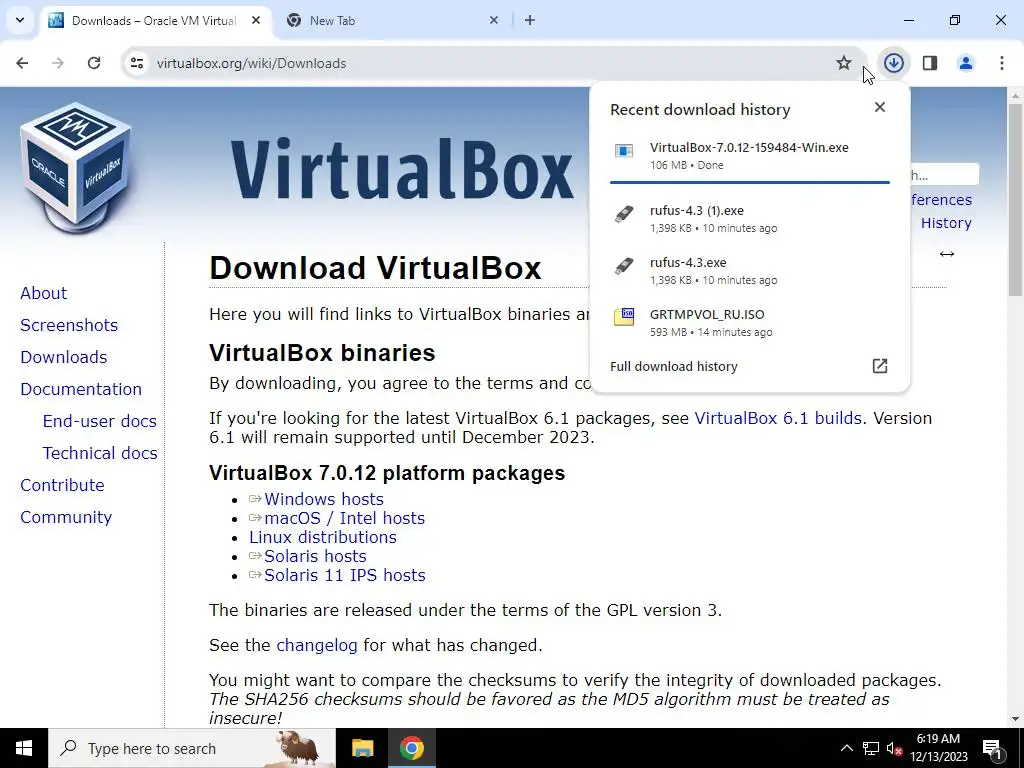This screenshot has width=1024, height=768.
Task: Select the Downloads – Oracle VM VirtualBox tab
Action: pos(157,20)
